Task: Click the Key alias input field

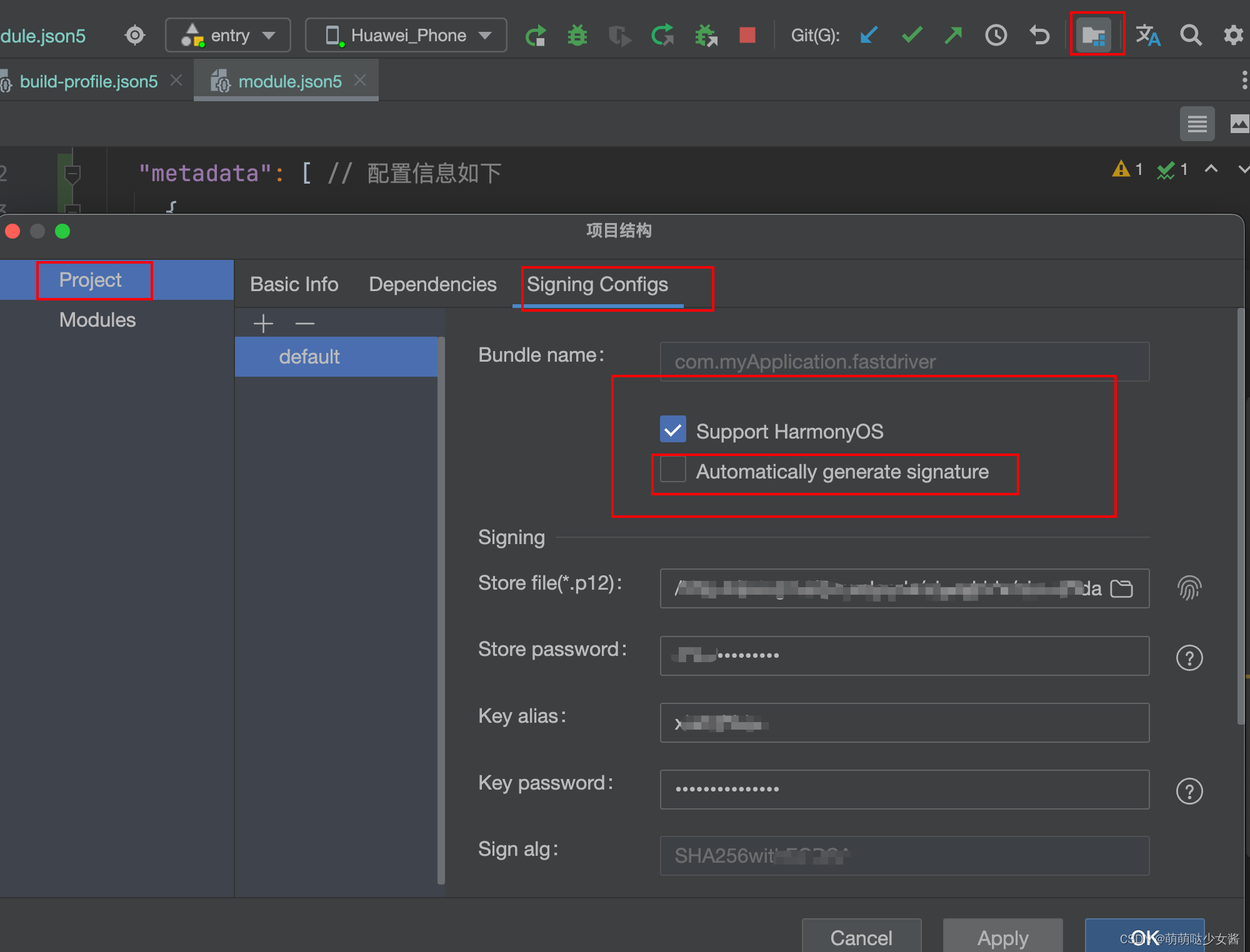Action: tap(904, 723)
